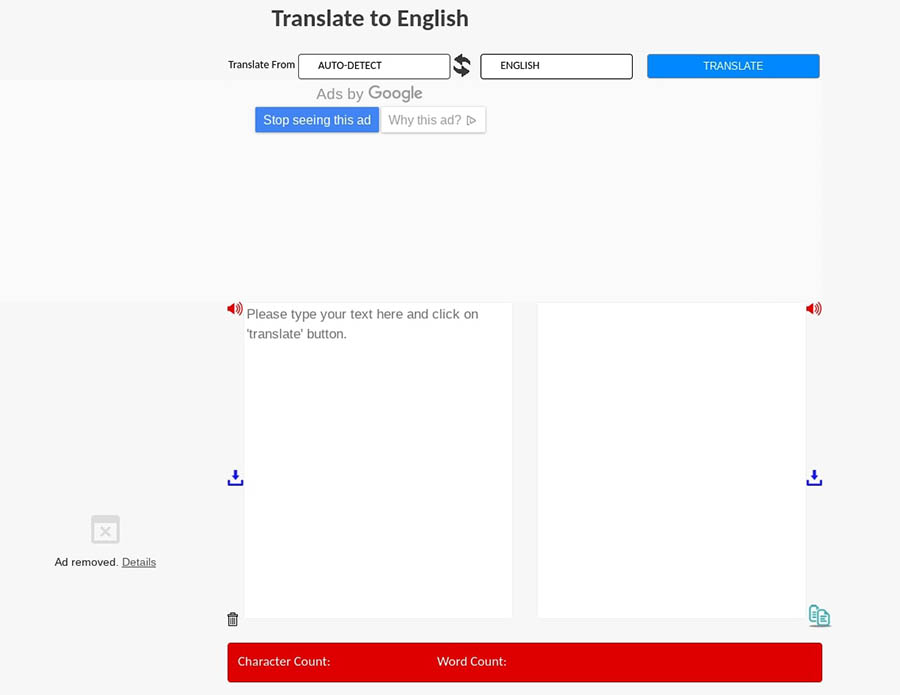Click inside the translation output box

click(x=671, y=460)
